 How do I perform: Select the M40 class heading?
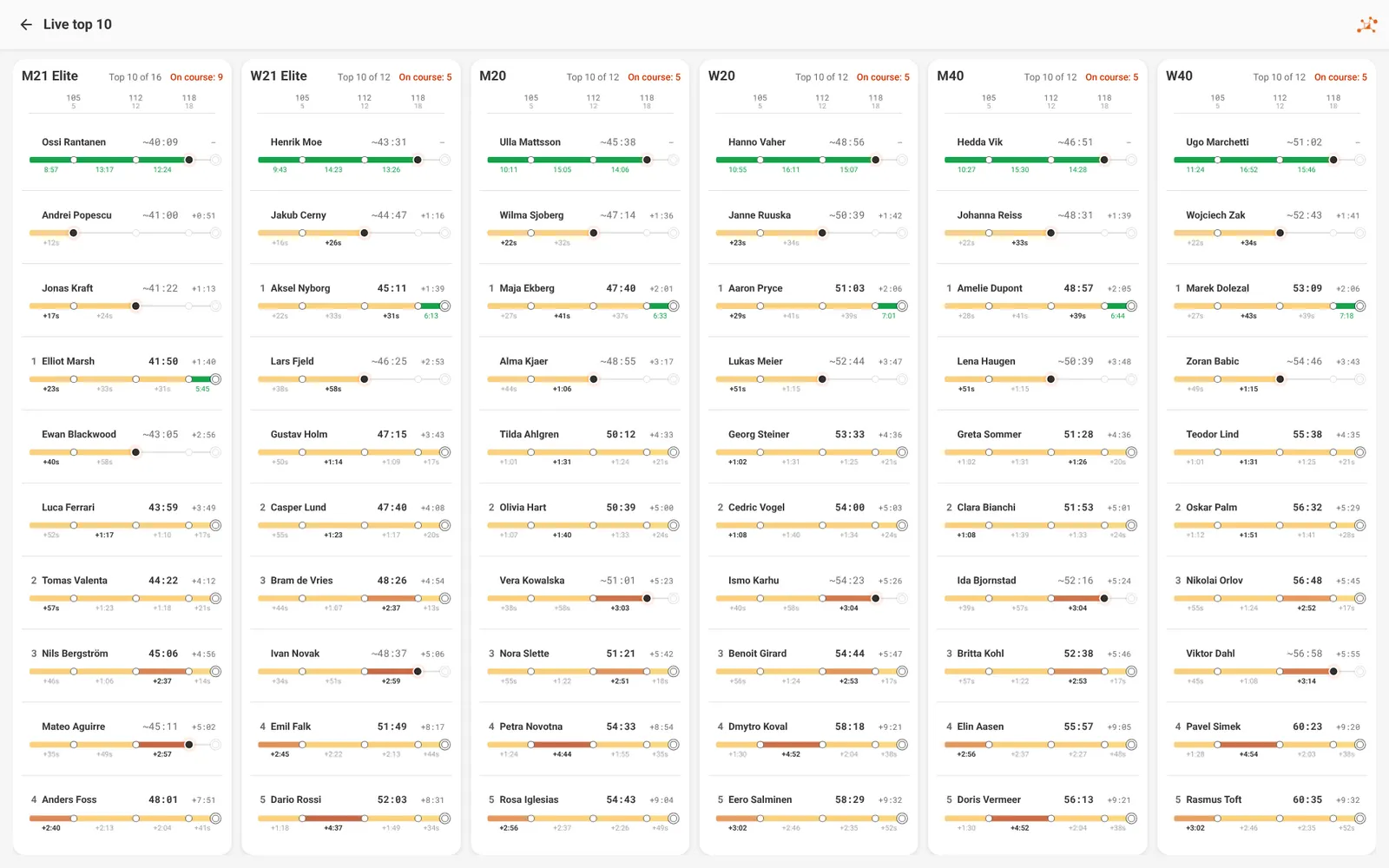pyautogui.click(x=950, y=76)
